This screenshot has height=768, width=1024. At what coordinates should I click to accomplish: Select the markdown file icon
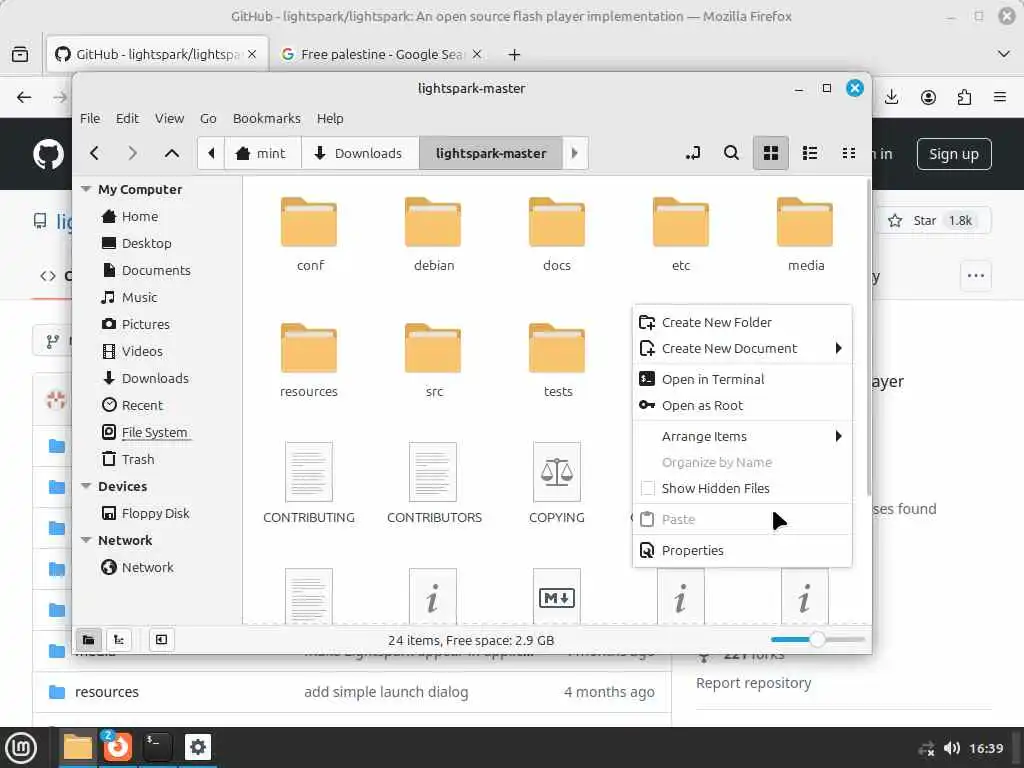pos(556,596)
